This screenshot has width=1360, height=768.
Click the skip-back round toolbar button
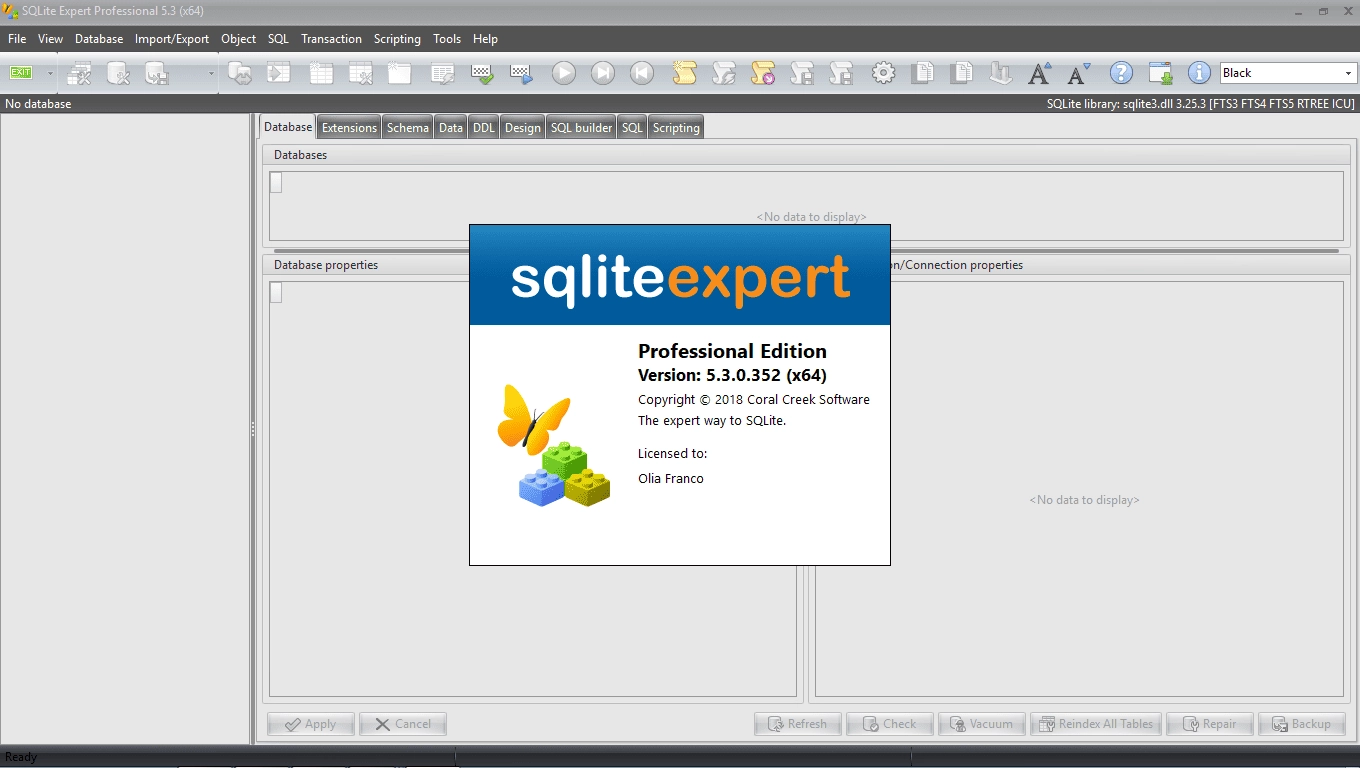click(642, 73)
